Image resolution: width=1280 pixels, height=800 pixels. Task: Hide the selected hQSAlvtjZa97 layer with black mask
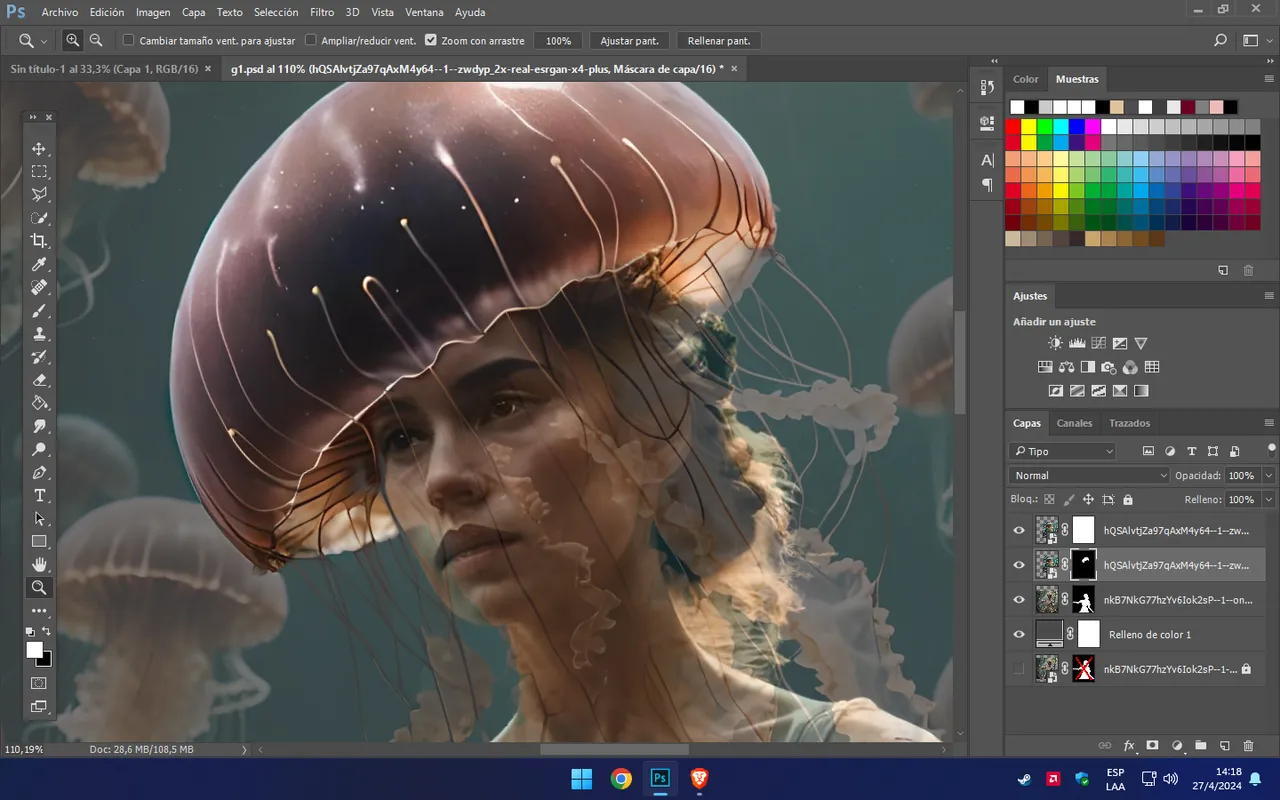[1019, 565]
